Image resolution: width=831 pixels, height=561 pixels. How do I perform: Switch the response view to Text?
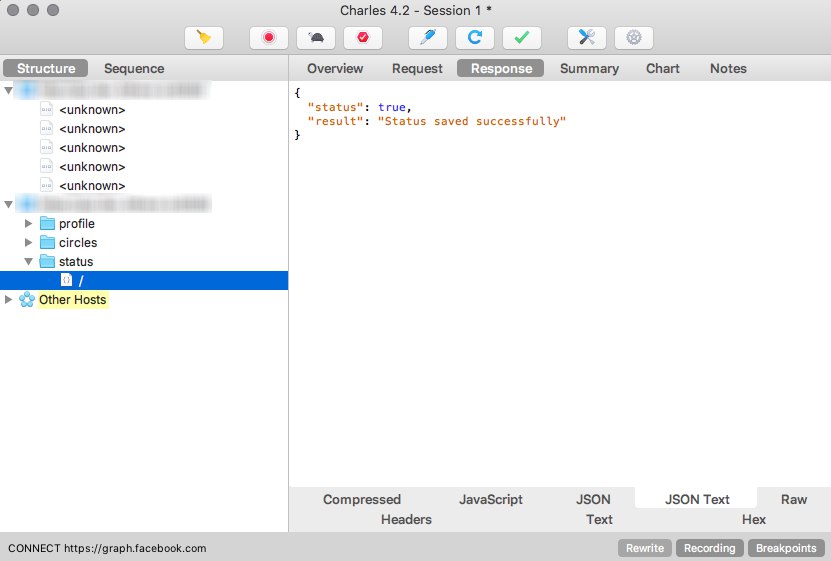[x=599, y=520]
